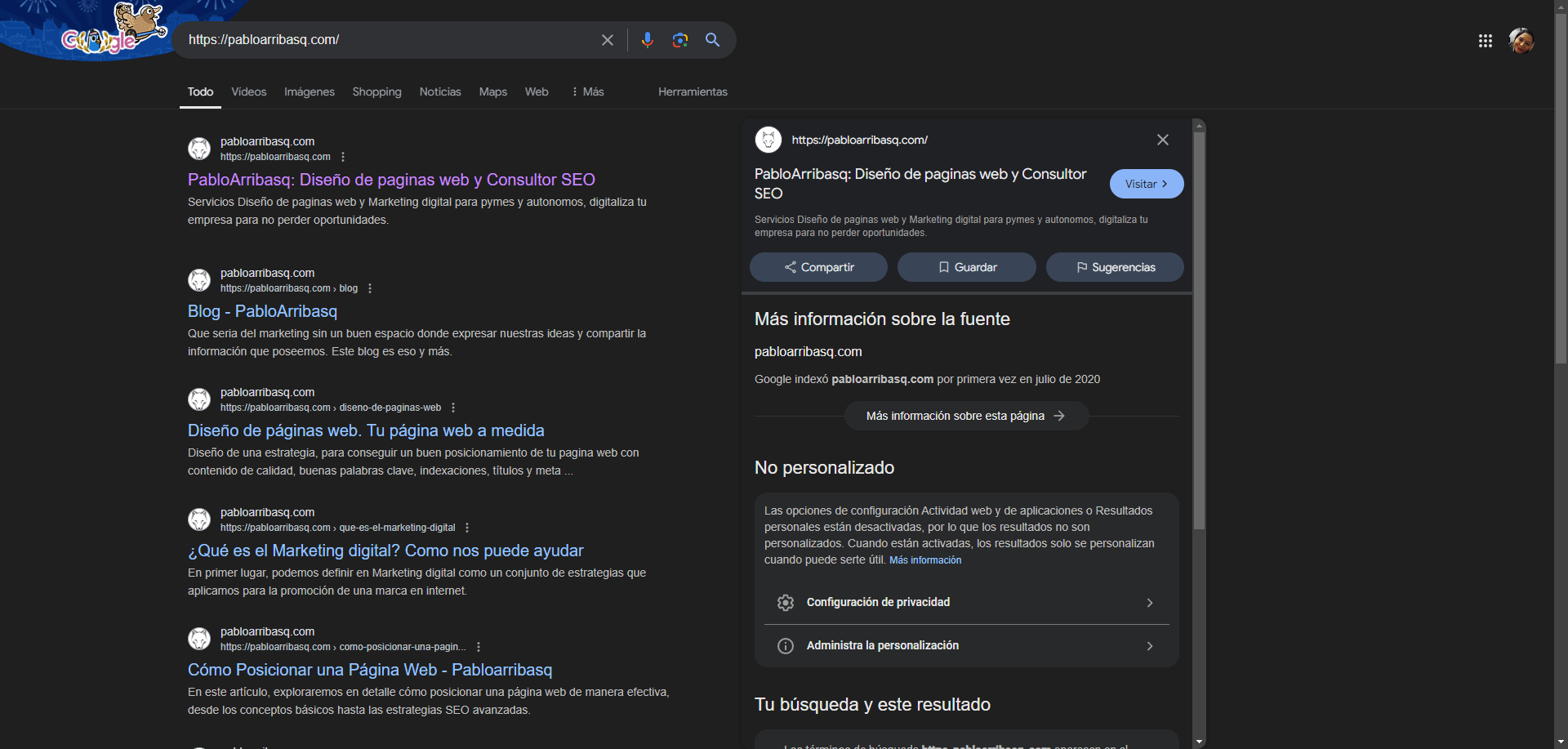This screenshot has width=1568, height=749.
Task: Open Google account profile avatar
Action: pos(1521,41)
